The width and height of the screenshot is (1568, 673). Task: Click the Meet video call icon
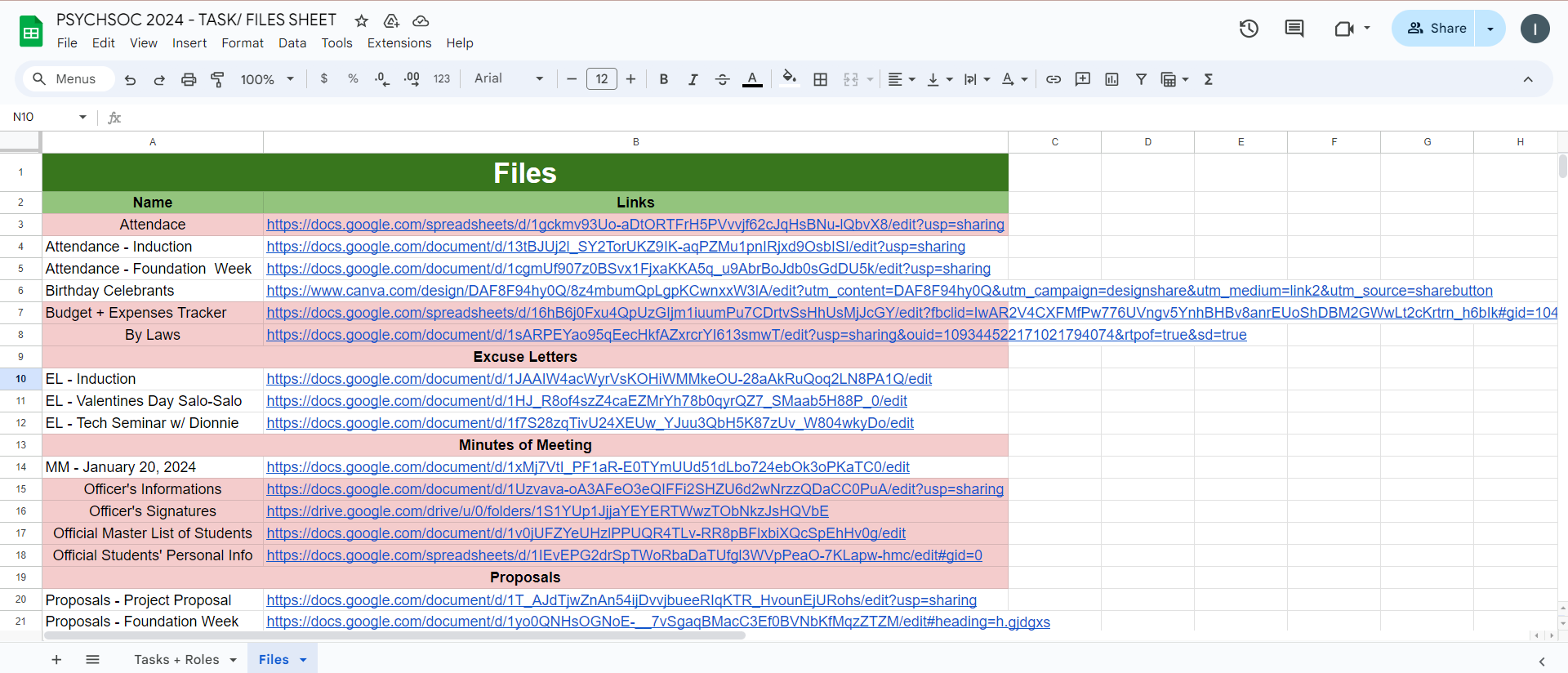coord(1344,29)
